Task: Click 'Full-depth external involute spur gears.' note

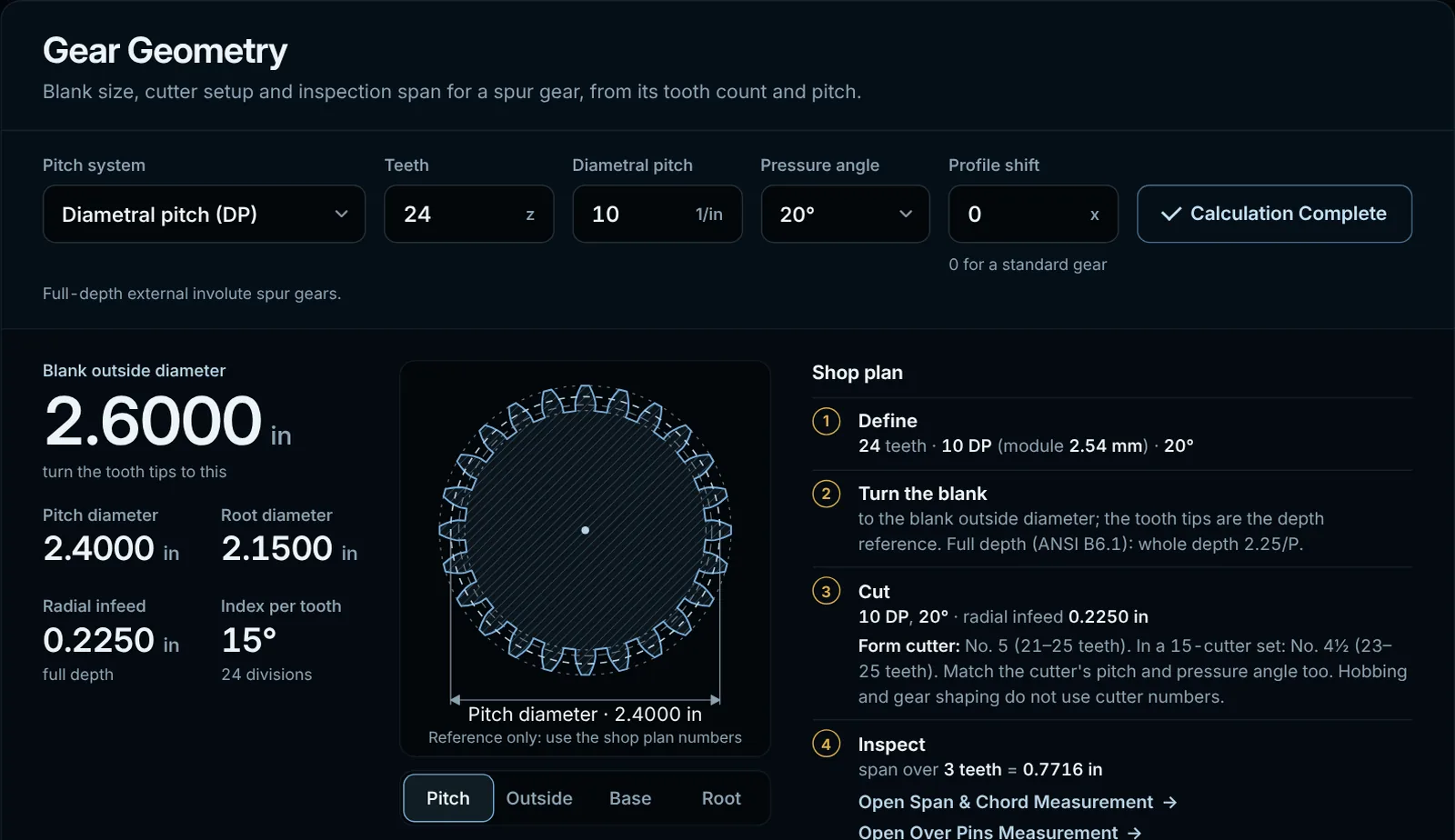Action: pos(192,294)
